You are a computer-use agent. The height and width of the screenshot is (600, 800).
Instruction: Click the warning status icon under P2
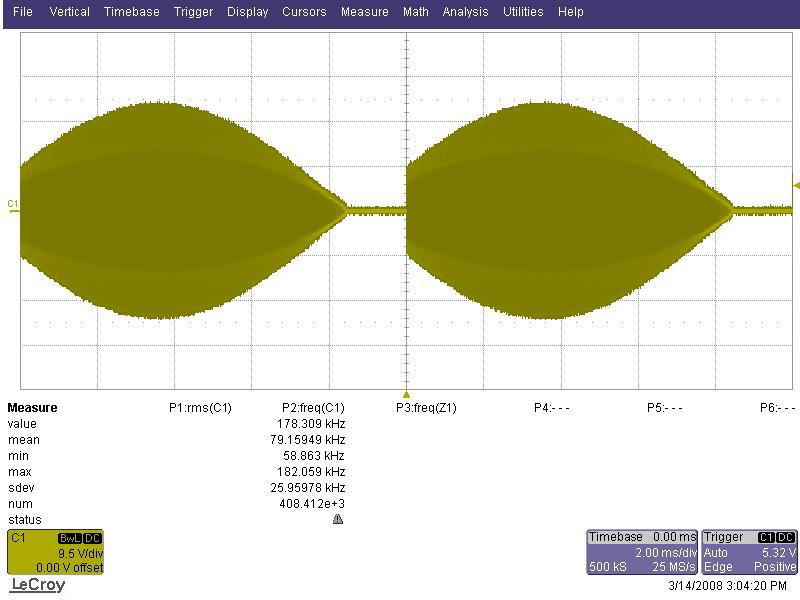pyautogui.click(x=338, y=519)
